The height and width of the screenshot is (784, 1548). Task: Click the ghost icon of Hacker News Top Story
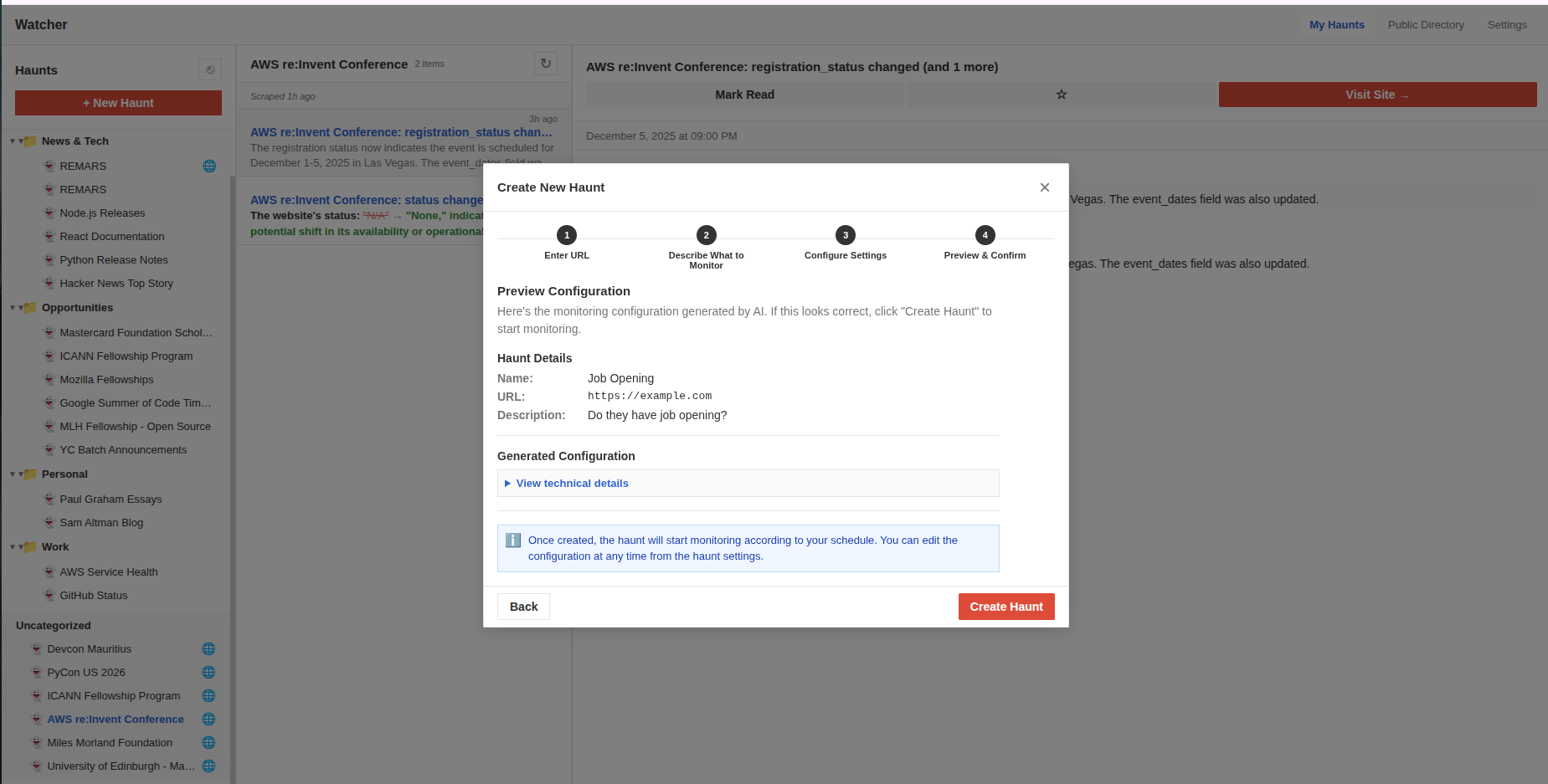pos(49,283)
